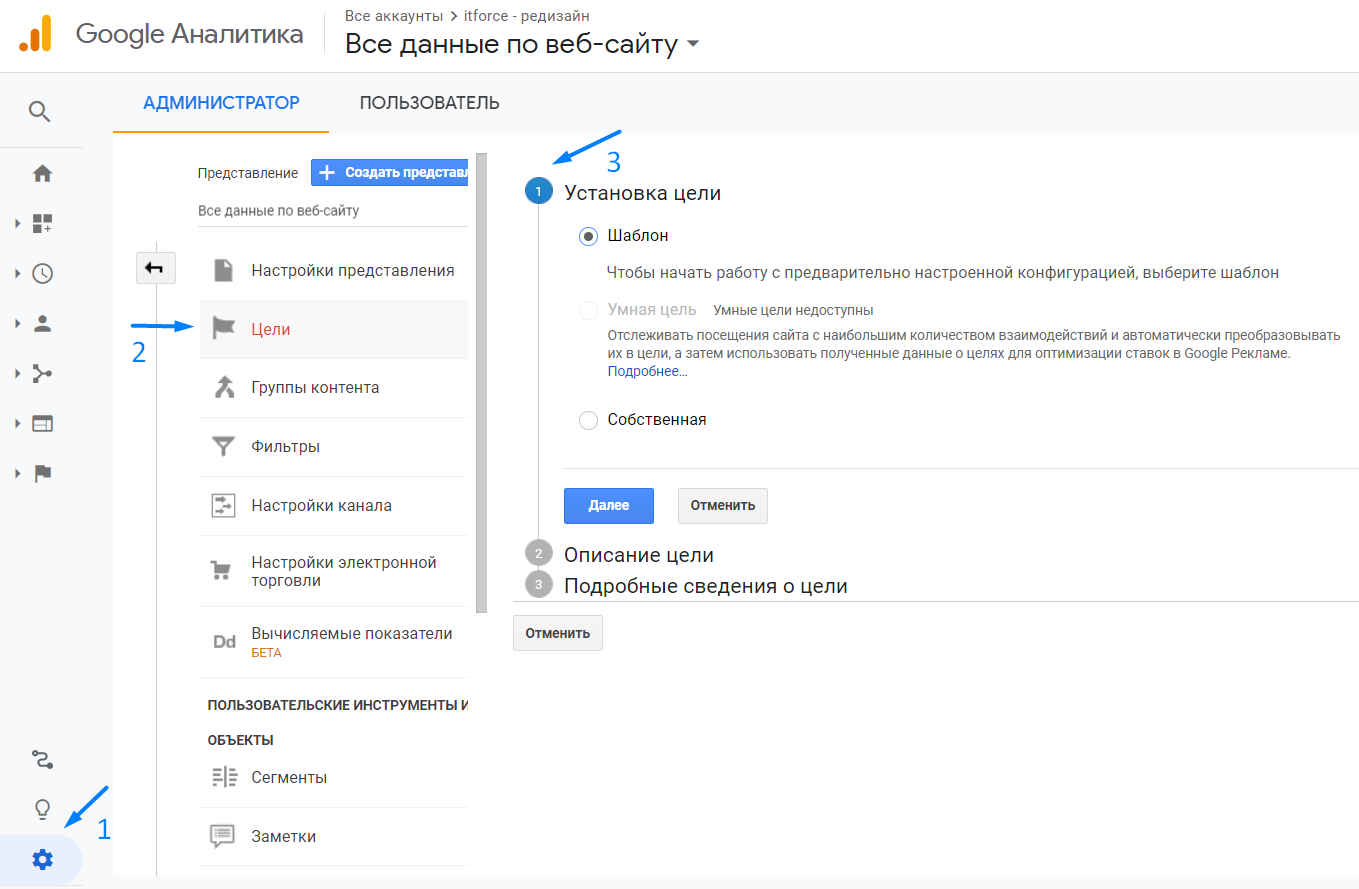Click the view column vertical scrollbar

pyautogui.click(x=482, y=382)
